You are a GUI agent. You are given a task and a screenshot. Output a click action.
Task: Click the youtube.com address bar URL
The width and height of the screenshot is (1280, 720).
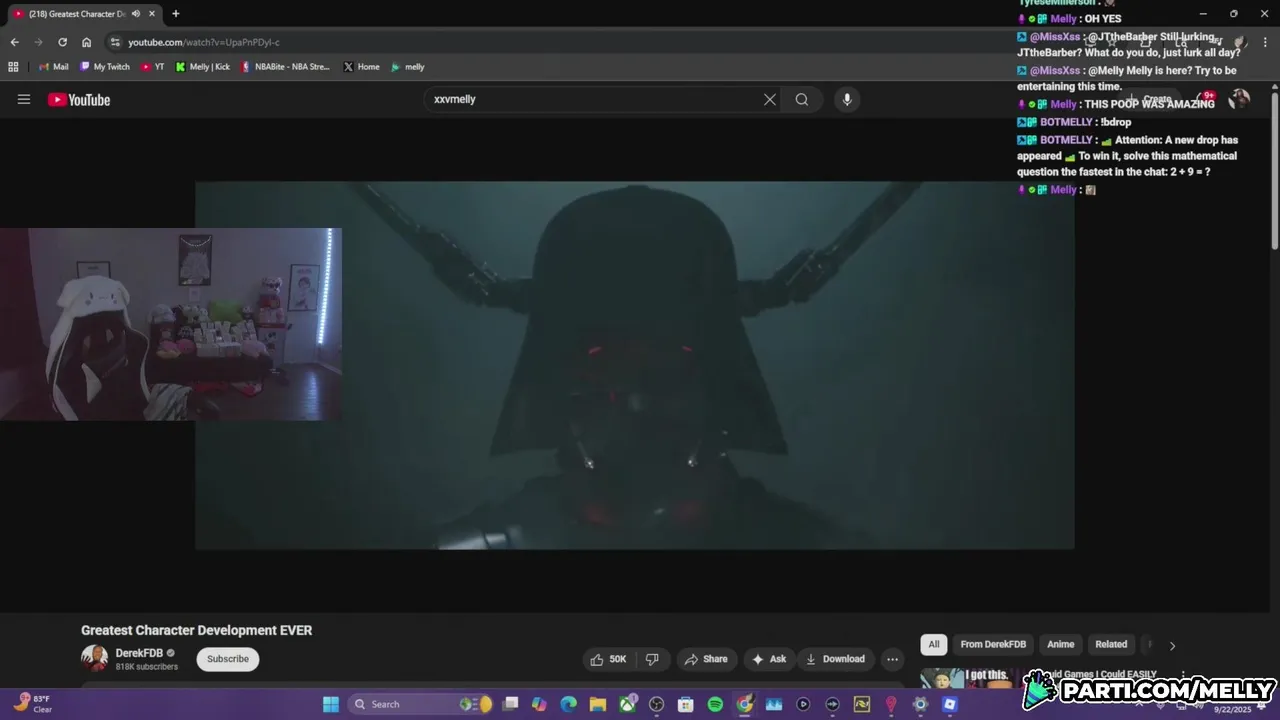click(x=204, y=42)
